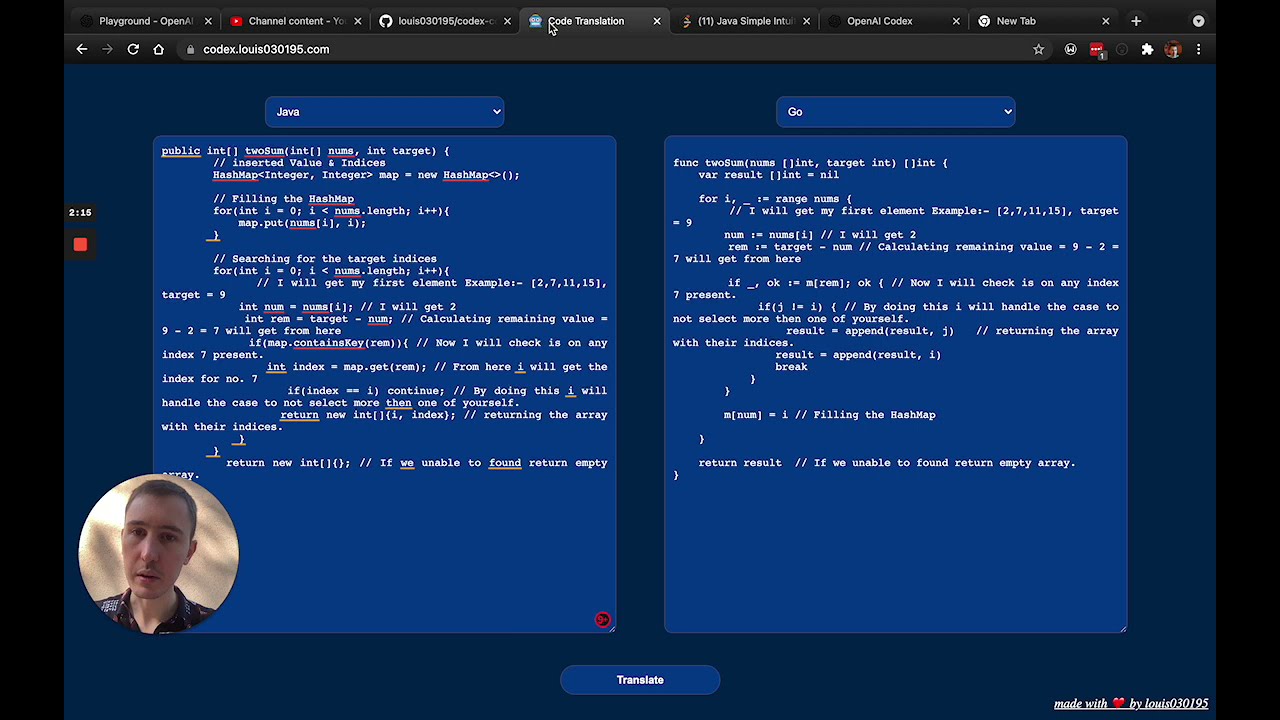Stop the recording with the red square
This screenshot has height=720, width=1280.
(80, 245)
